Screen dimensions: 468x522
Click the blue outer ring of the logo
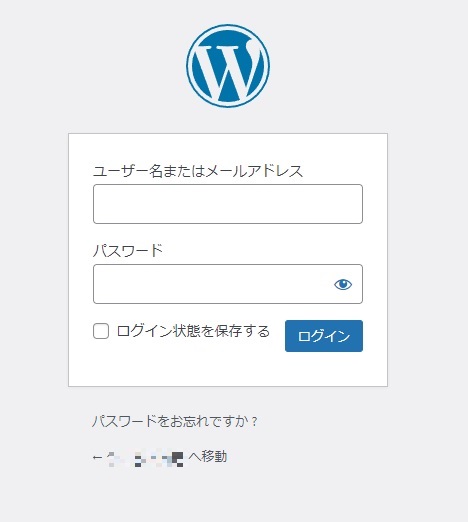[x=228, y=27]
